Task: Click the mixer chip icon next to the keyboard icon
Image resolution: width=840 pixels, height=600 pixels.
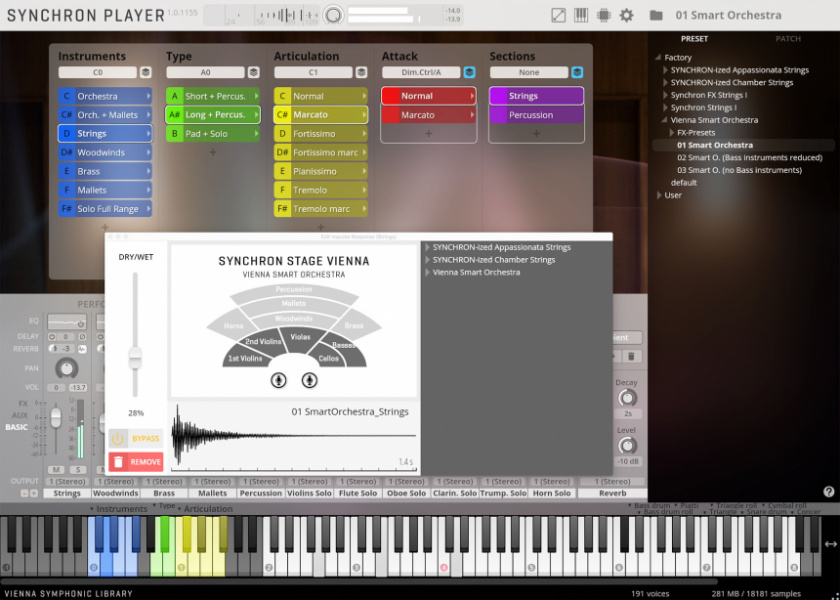Action: pyautogui.click(x=604, y=14)
